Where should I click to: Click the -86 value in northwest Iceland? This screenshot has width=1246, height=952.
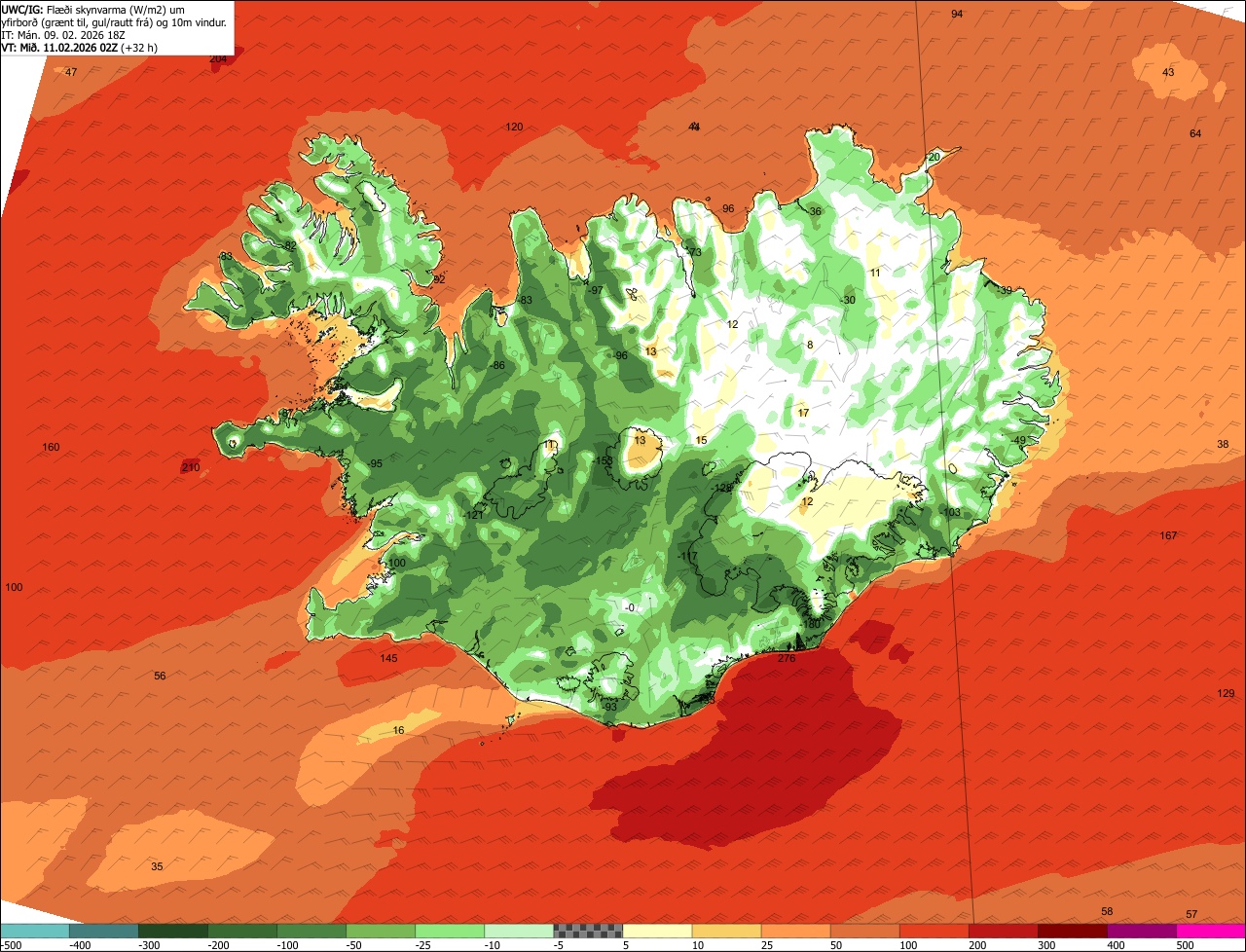[496, 366]
